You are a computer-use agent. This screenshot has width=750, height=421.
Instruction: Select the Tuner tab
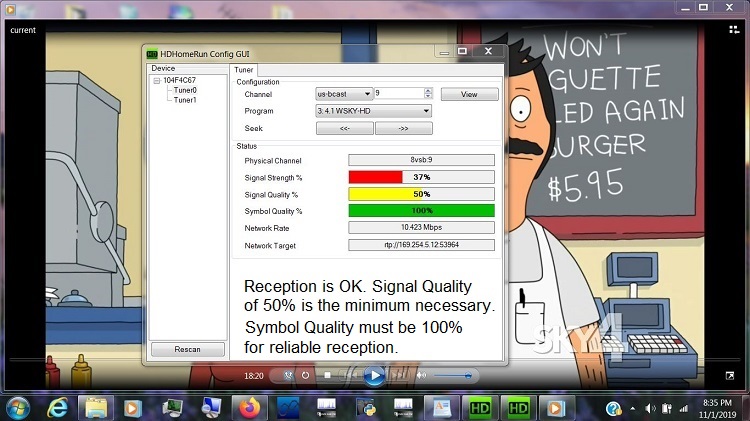click(243, 70)
